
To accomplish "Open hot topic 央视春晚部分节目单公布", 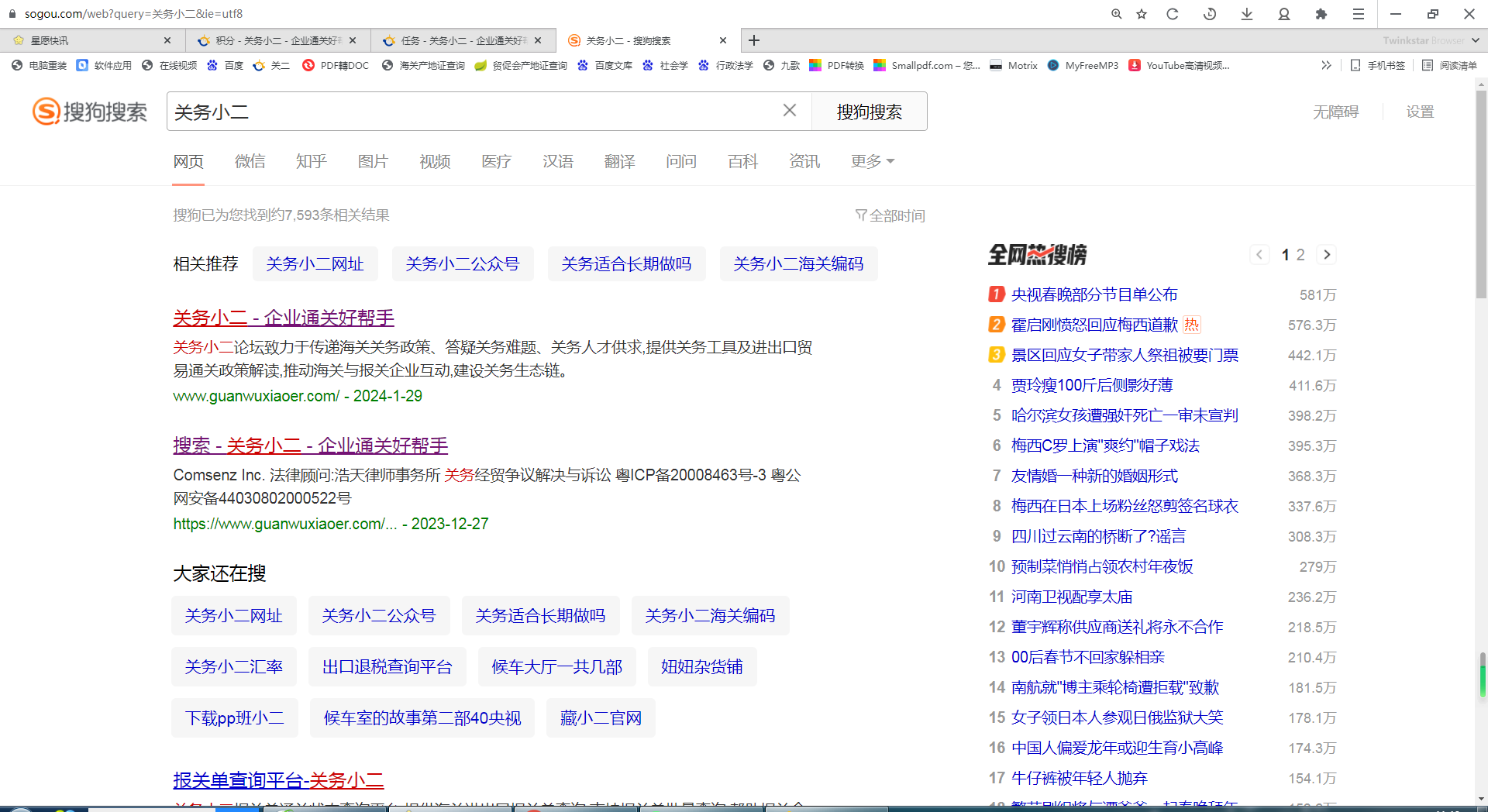I will pos(1094,294).
